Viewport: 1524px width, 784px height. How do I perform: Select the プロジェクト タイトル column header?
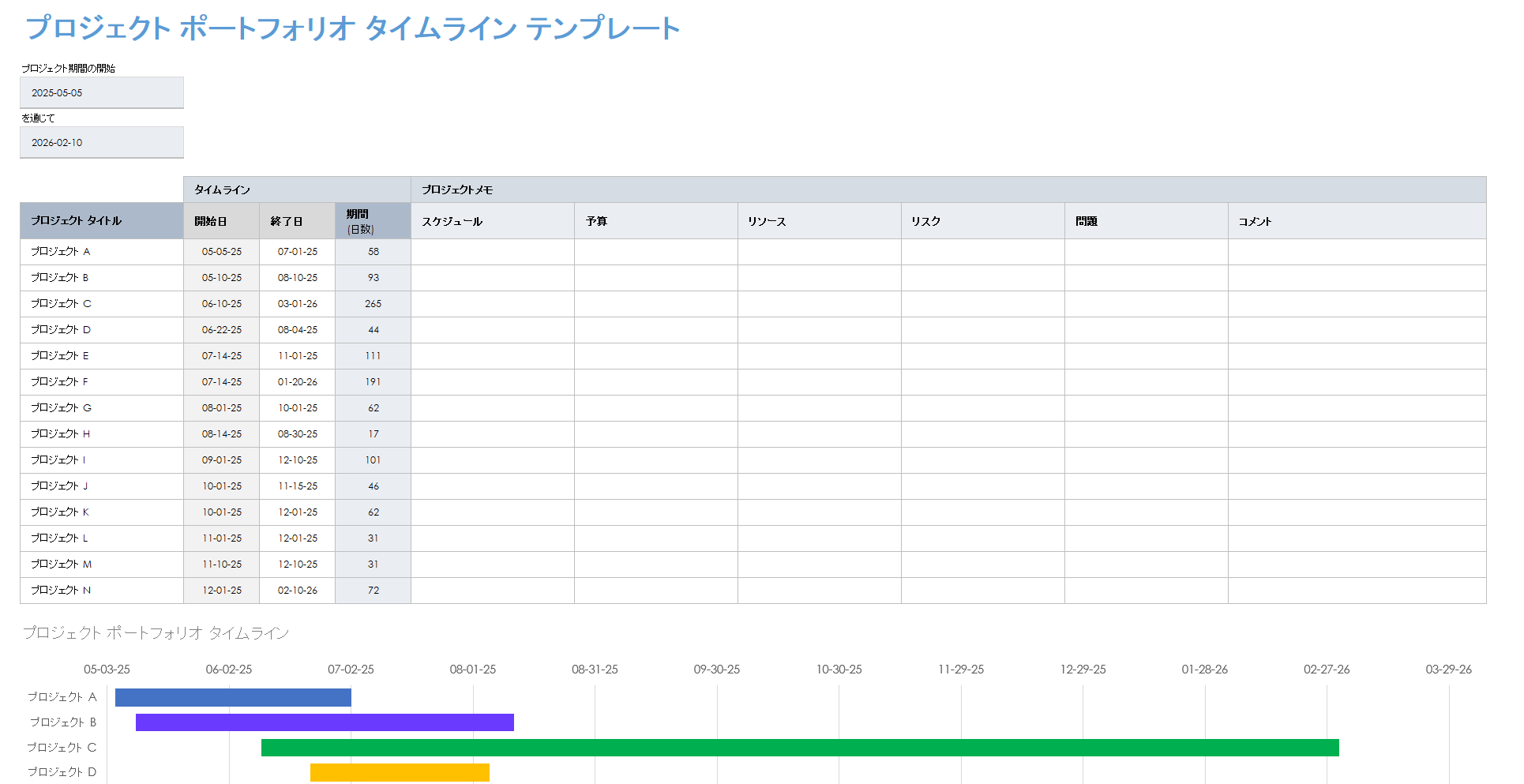pos(102,220)
